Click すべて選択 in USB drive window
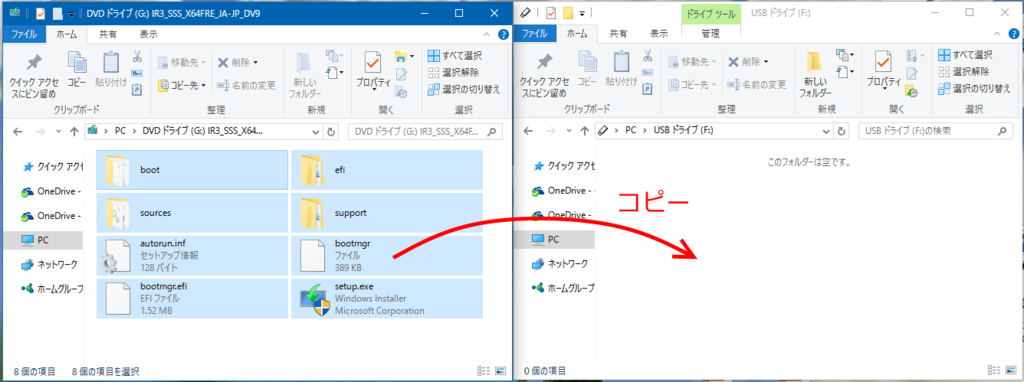This screenshot has width=1024, height=382. tap(966, 55)
